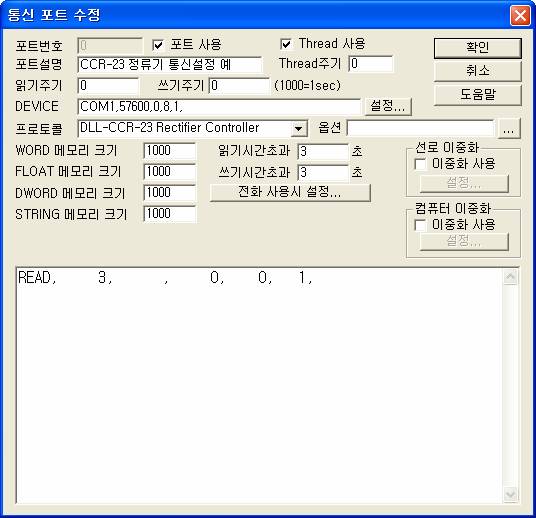Click the DEVICE field with COM1,57600,0,8,1,

click(219, 107)
